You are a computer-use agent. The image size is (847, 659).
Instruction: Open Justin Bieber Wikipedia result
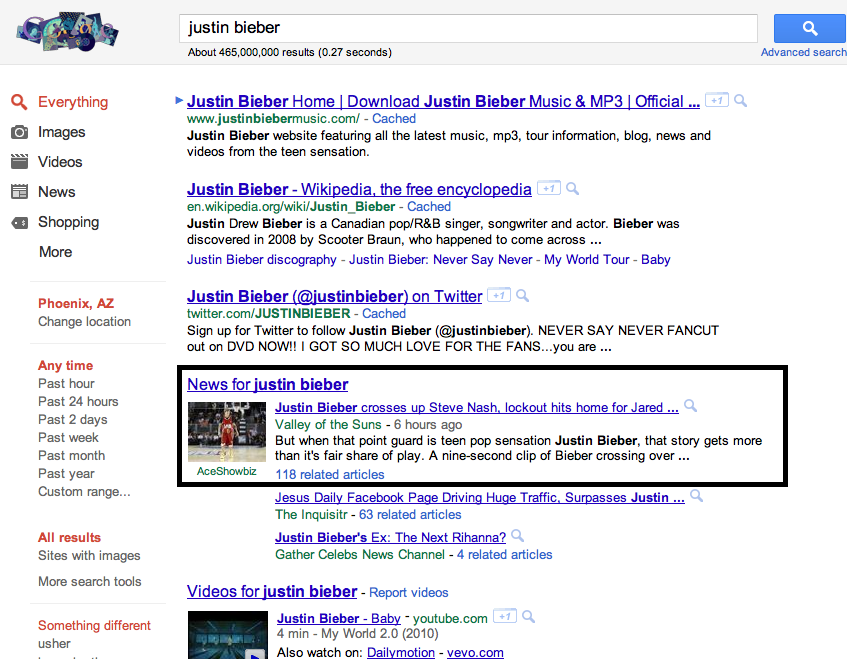coord(359,190)
